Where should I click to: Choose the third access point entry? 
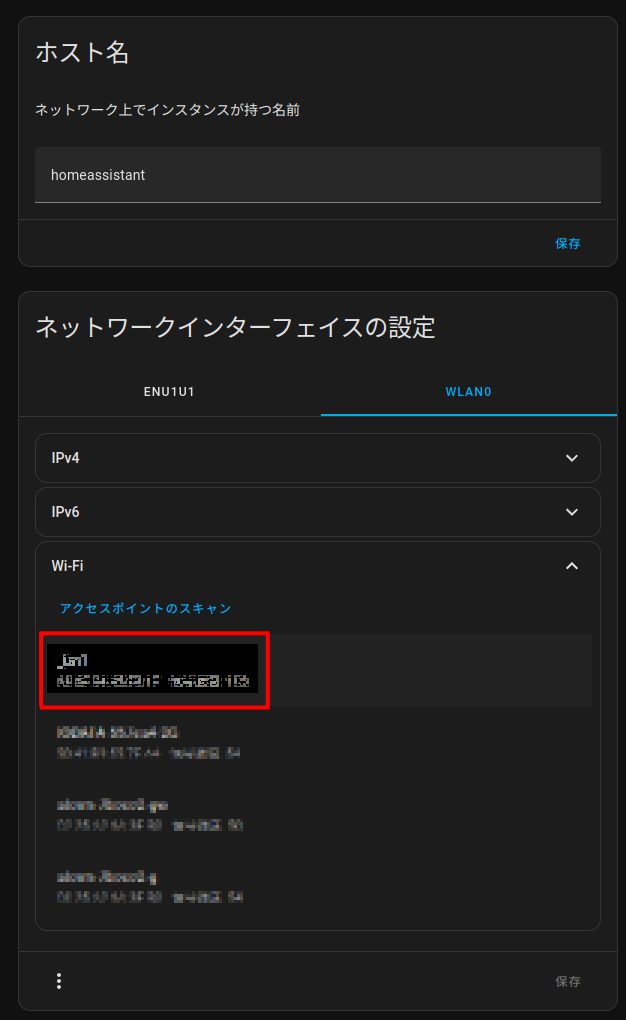coord(318,814)
